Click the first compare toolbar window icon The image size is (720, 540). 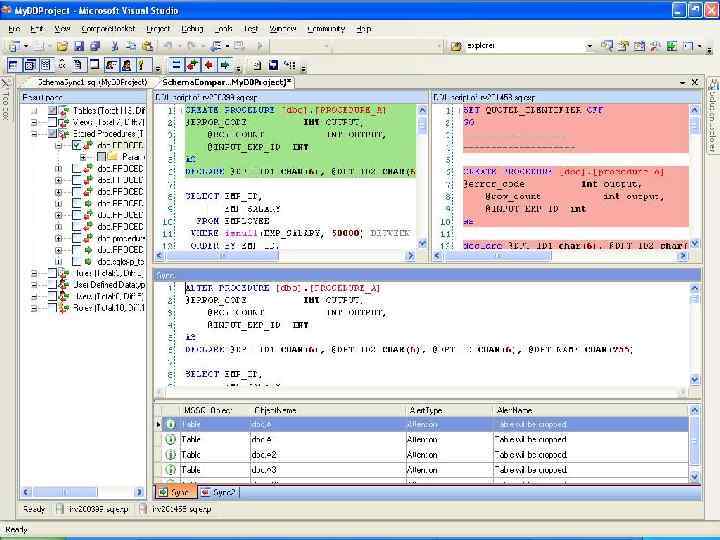13,65
